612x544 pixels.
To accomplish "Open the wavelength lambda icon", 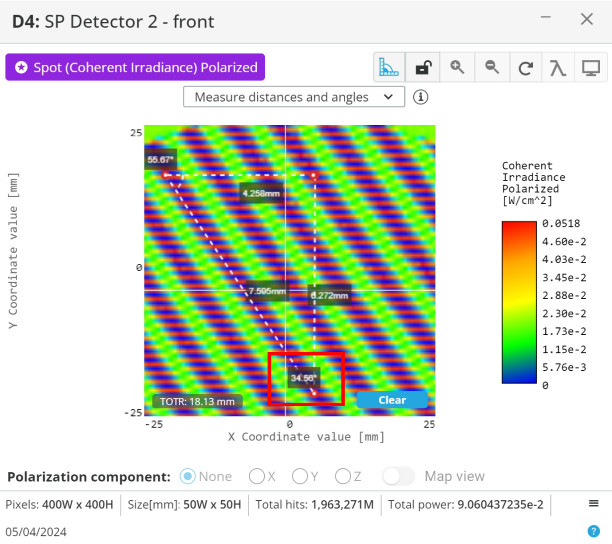I will tap(558, 68).
